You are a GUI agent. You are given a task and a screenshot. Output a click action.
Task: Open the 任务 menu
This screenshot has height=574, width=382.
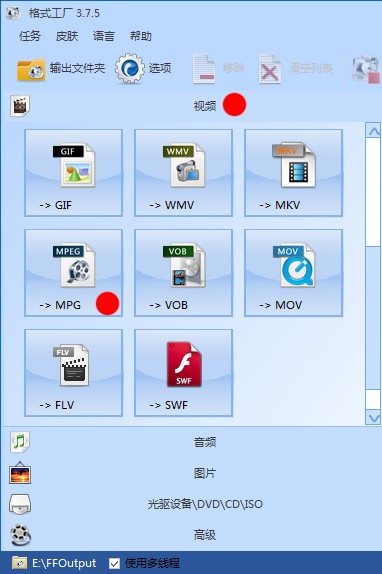30,36
